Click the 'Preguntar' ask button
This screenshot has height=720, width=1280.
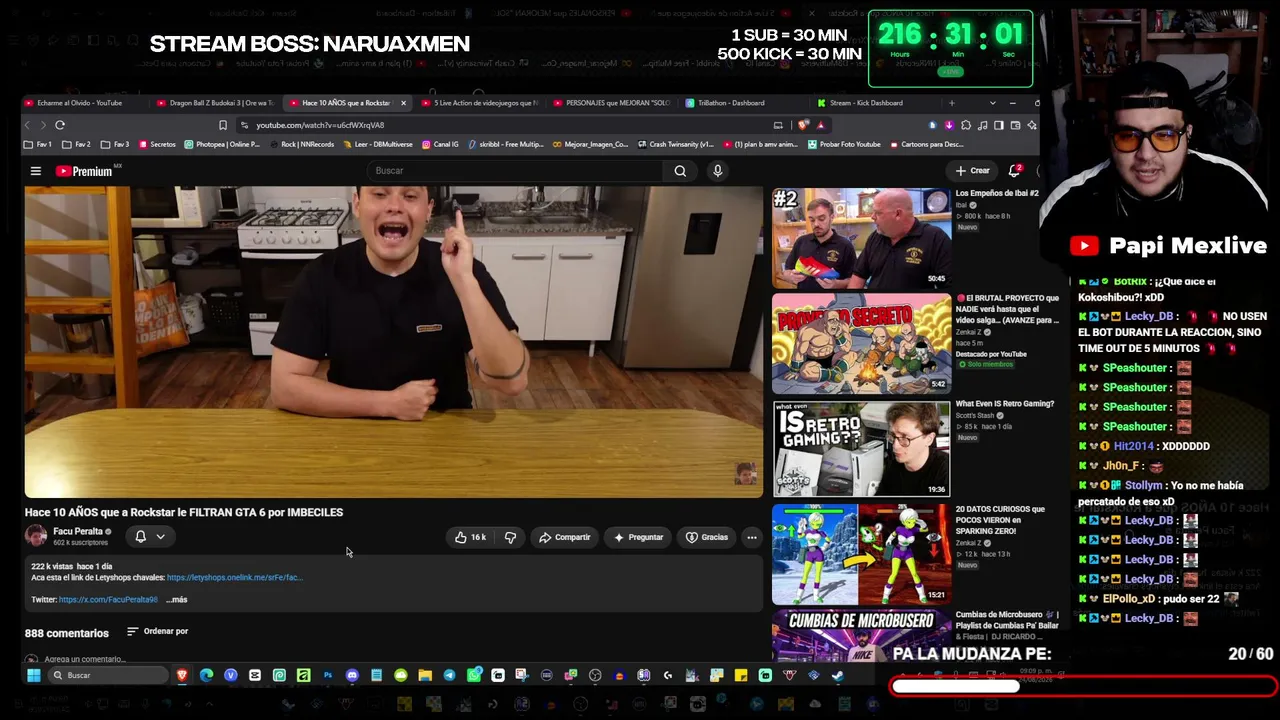click(638, 537)
